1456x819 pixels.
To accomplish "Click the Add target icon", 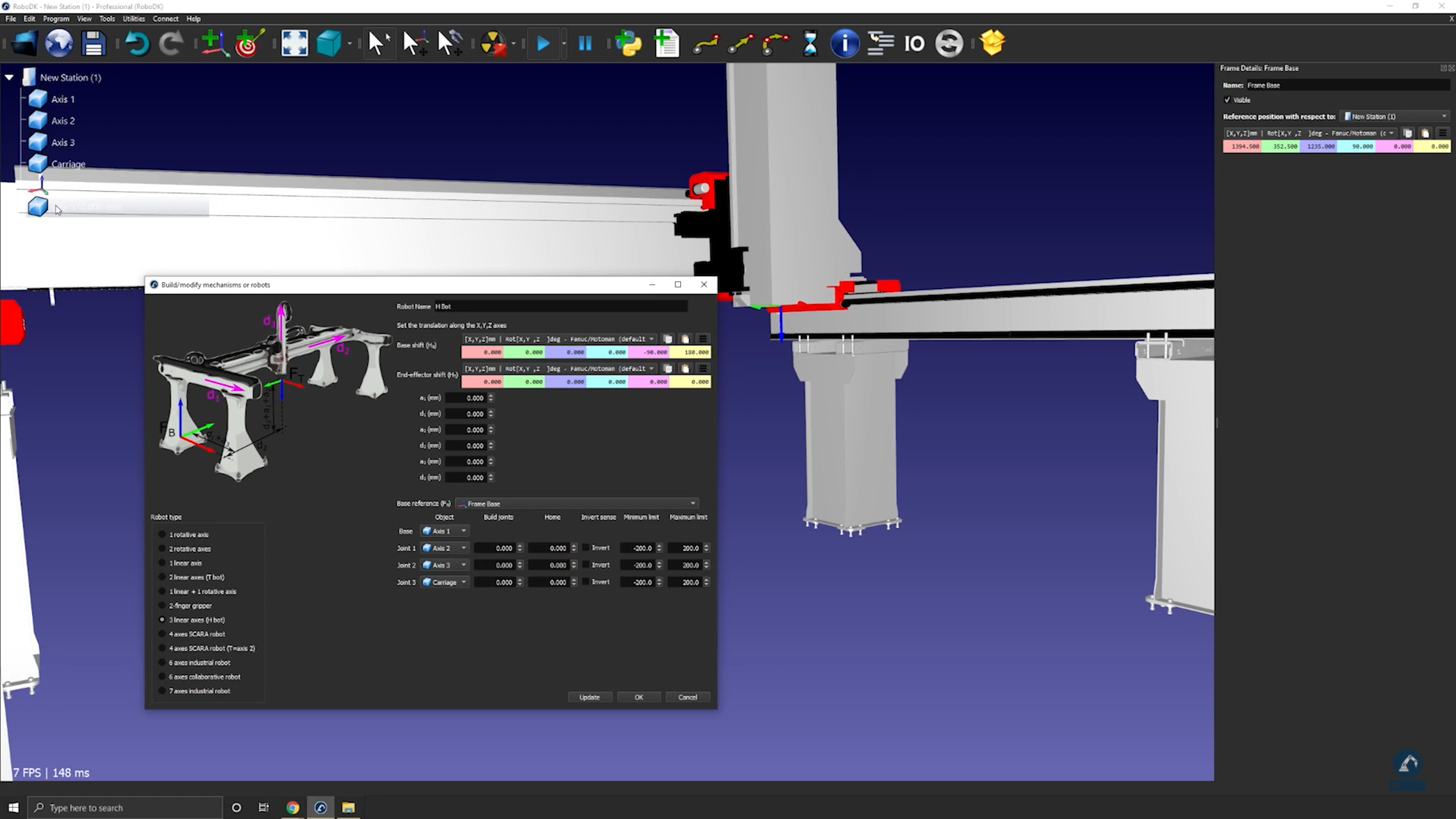I will pos(249,43).
